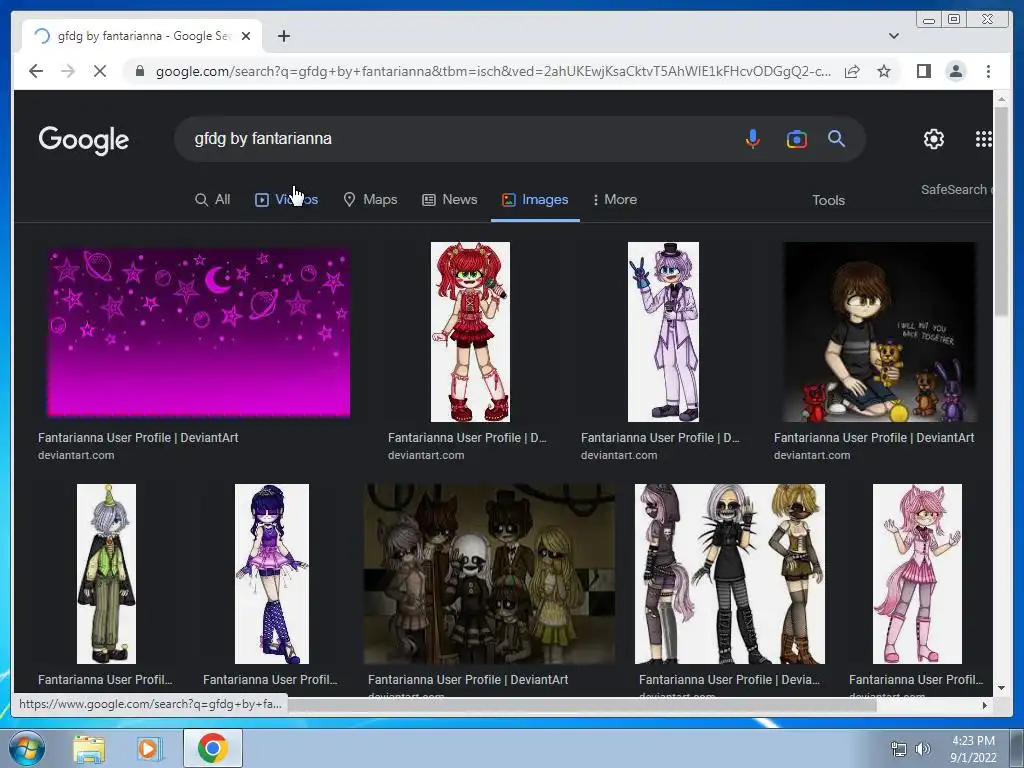
Task: Launch Windows Media Player from taskbar
Action: coord(150,748)
